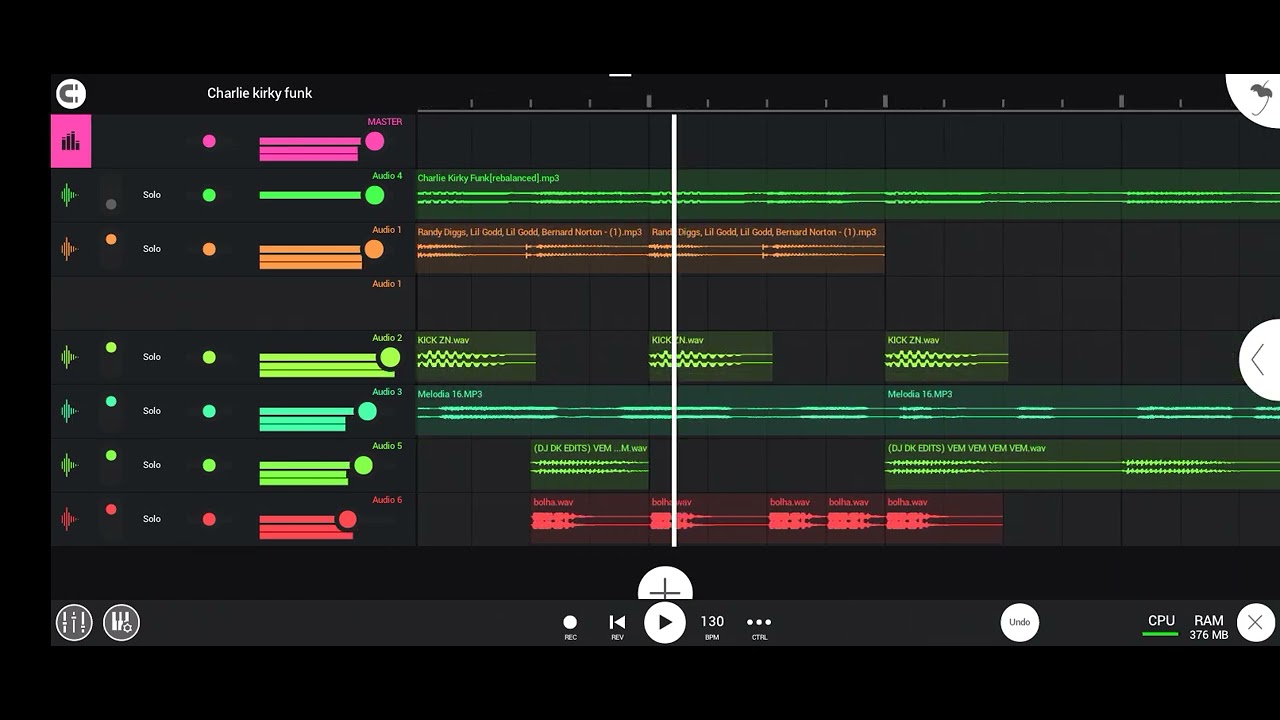This screenshot has height=720, width=1280.
Task: Adjust the Master volume slider knob
Action: (374, 141)
